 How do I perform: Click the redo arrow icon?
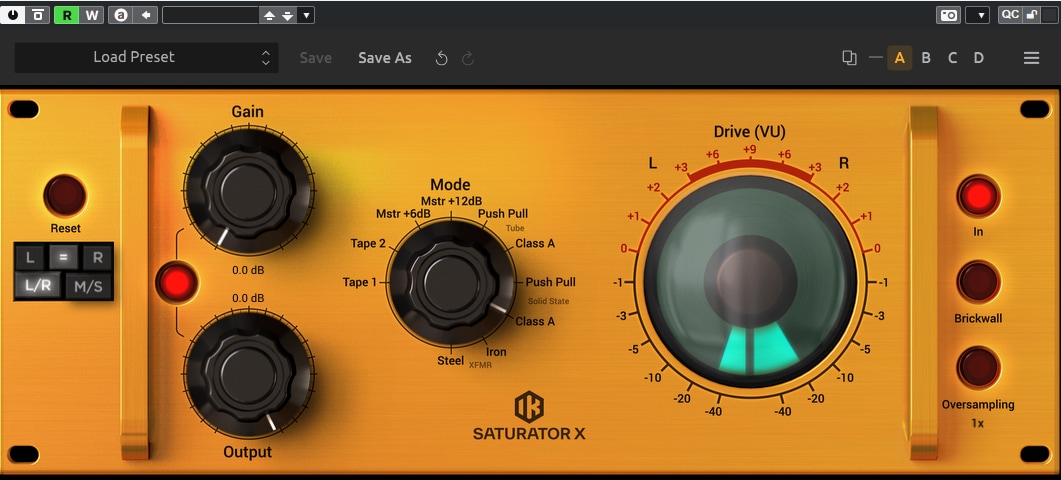click(468, 58)
